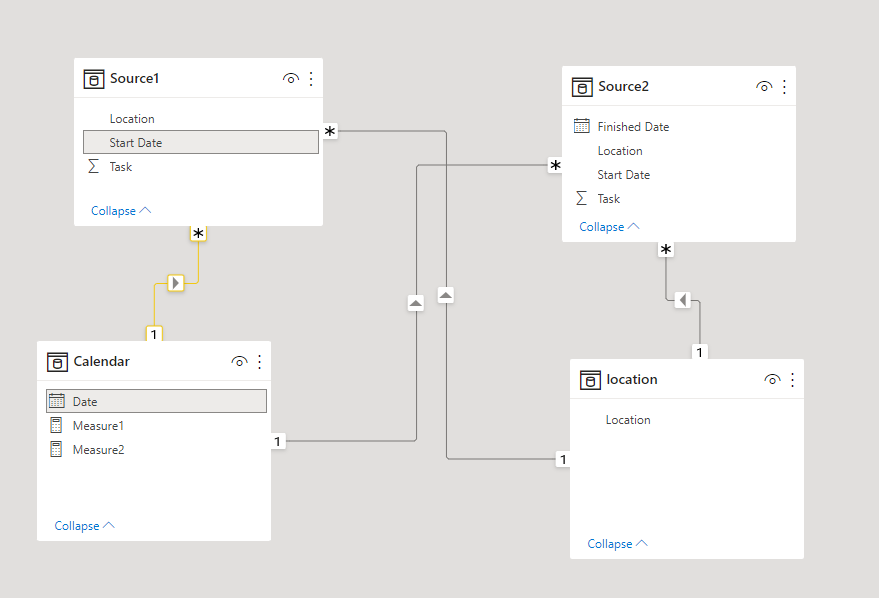This screenshot has width=879, height=598.
Task: Click the calendar icon beside Date field
Action: [57, 401]
